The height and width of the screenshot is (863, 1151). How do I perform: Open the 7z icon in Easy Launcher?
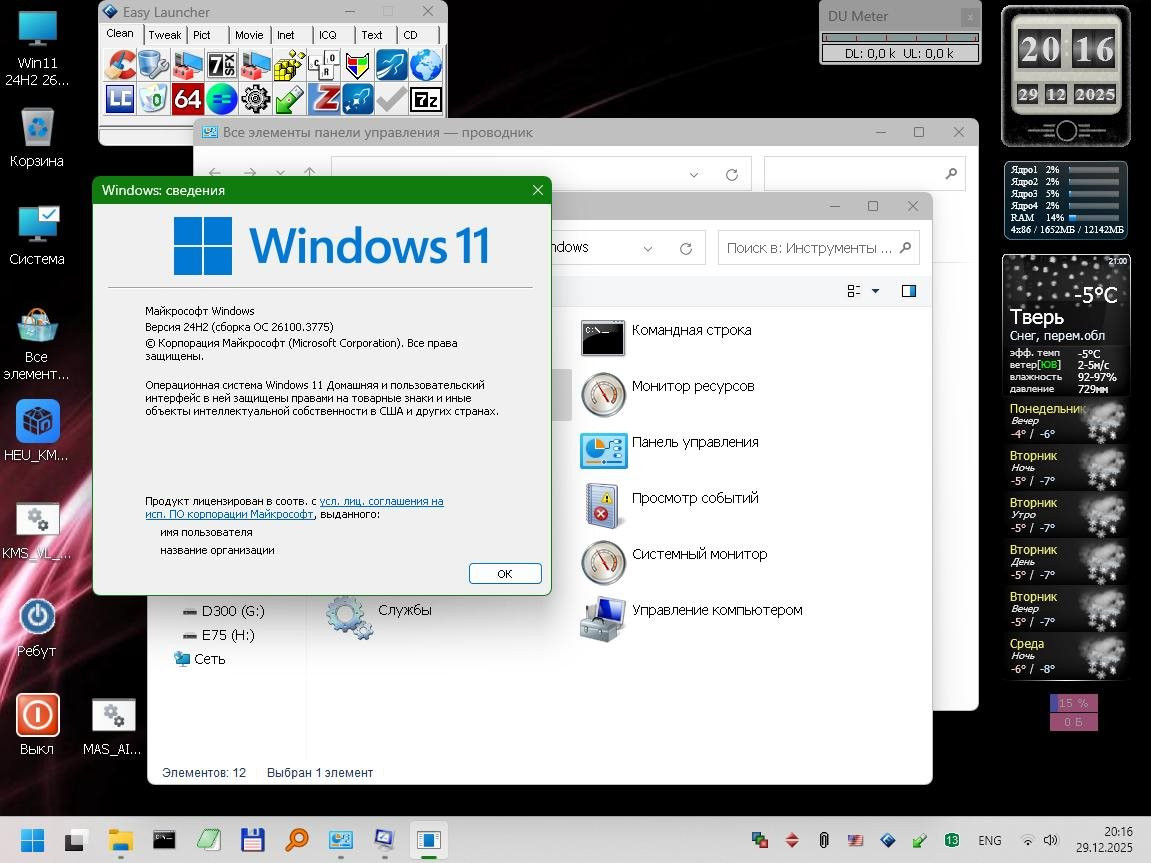[x=426, y=98]
